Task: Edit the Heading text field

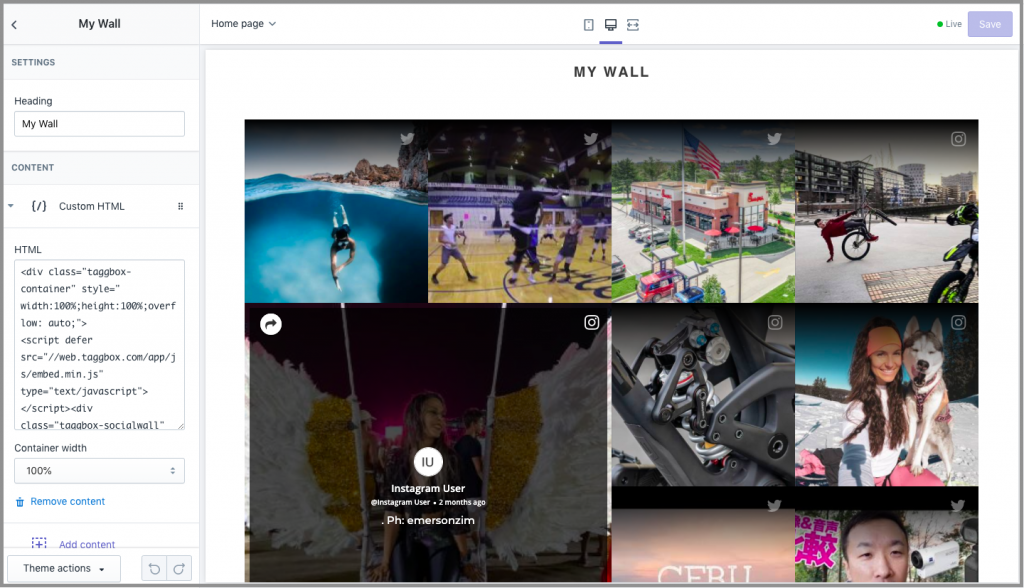Action: tap(98, 123)
